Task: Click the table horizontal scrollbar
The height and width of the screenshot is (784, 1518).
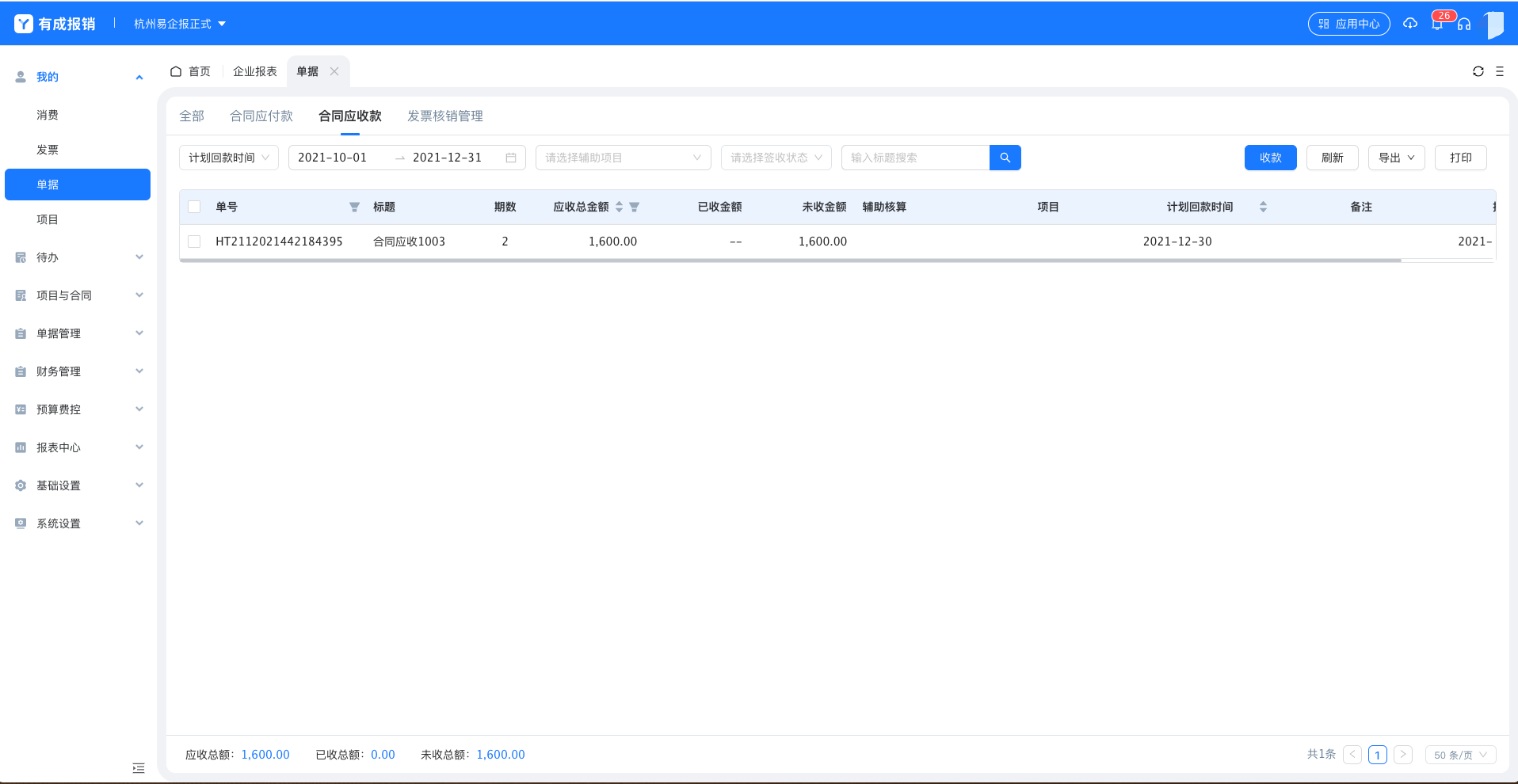Action: [791, 260]
